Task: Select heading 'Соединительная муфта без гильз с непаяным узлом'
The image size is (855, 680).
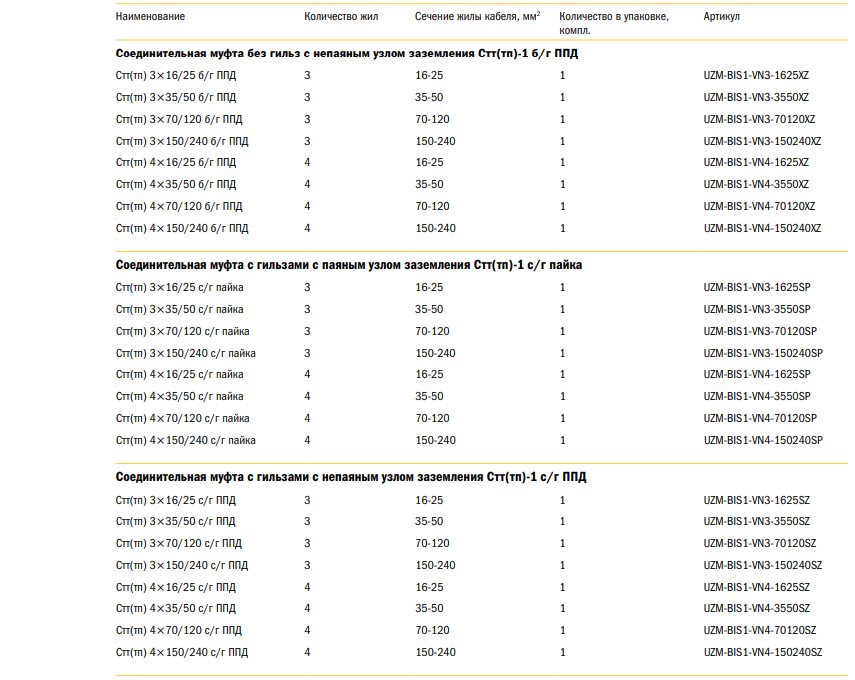Action: pyautogui.click(x=347, y=53)
